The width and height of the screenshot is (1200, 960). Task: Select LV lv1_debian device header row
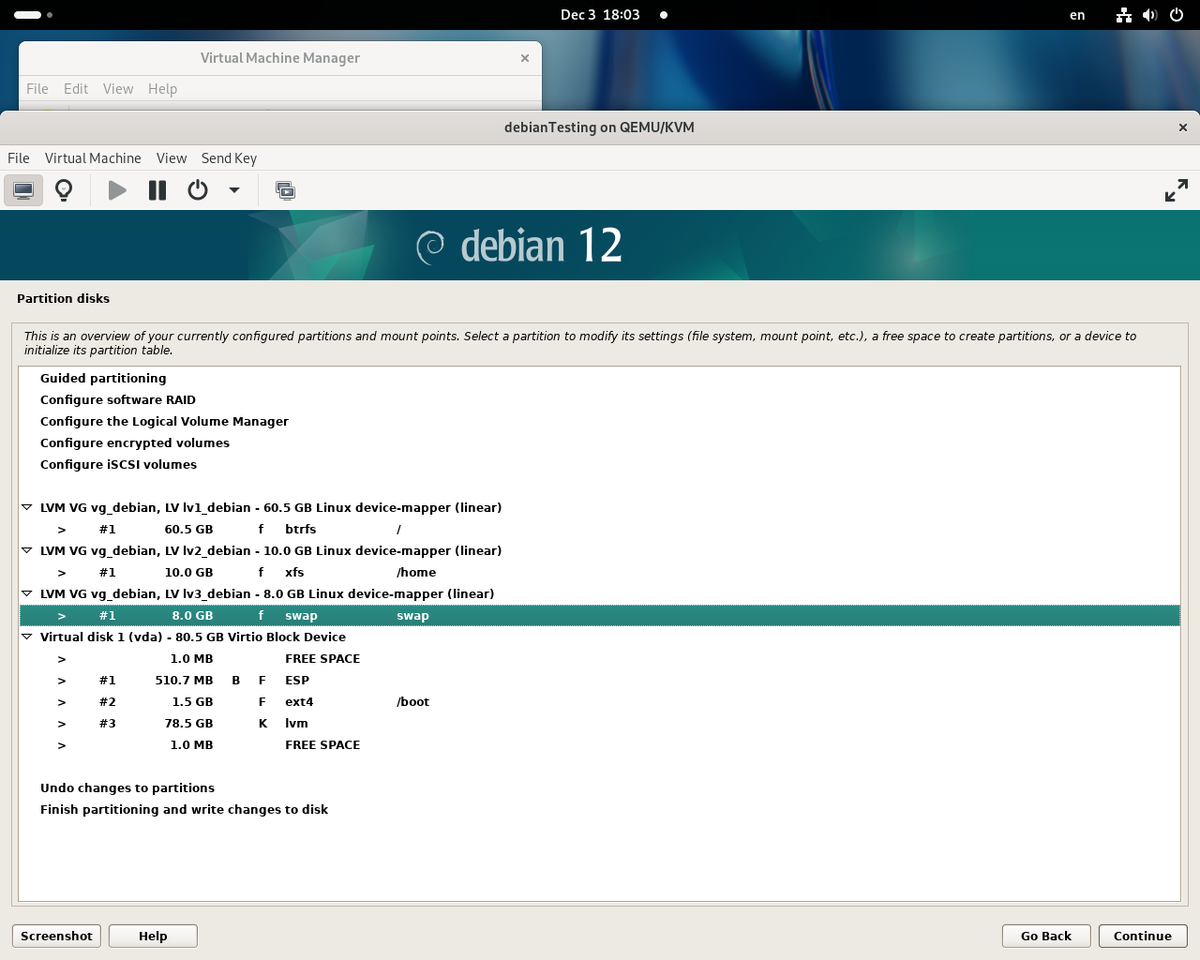click(x=600, y=508)
